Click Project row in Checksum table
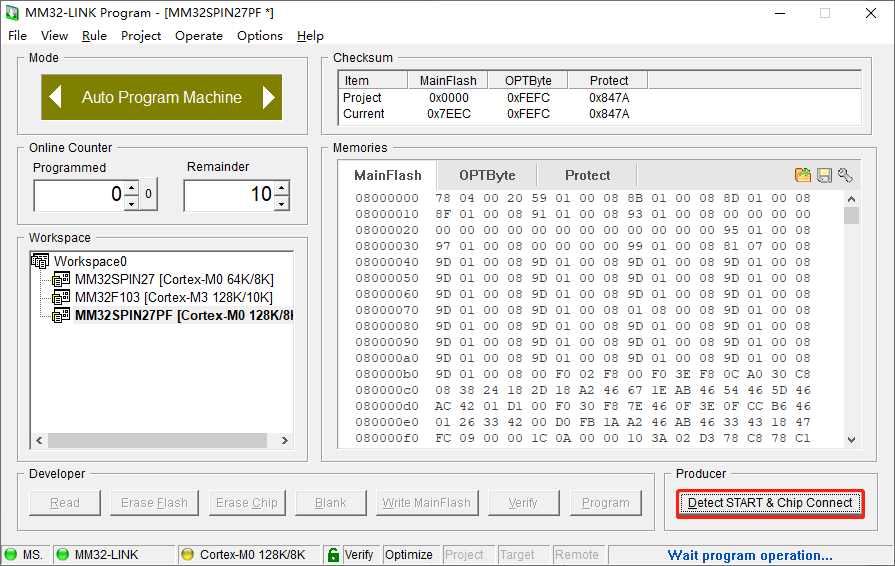The width and height of the screenshot is (895, 566). coord(599,98)
